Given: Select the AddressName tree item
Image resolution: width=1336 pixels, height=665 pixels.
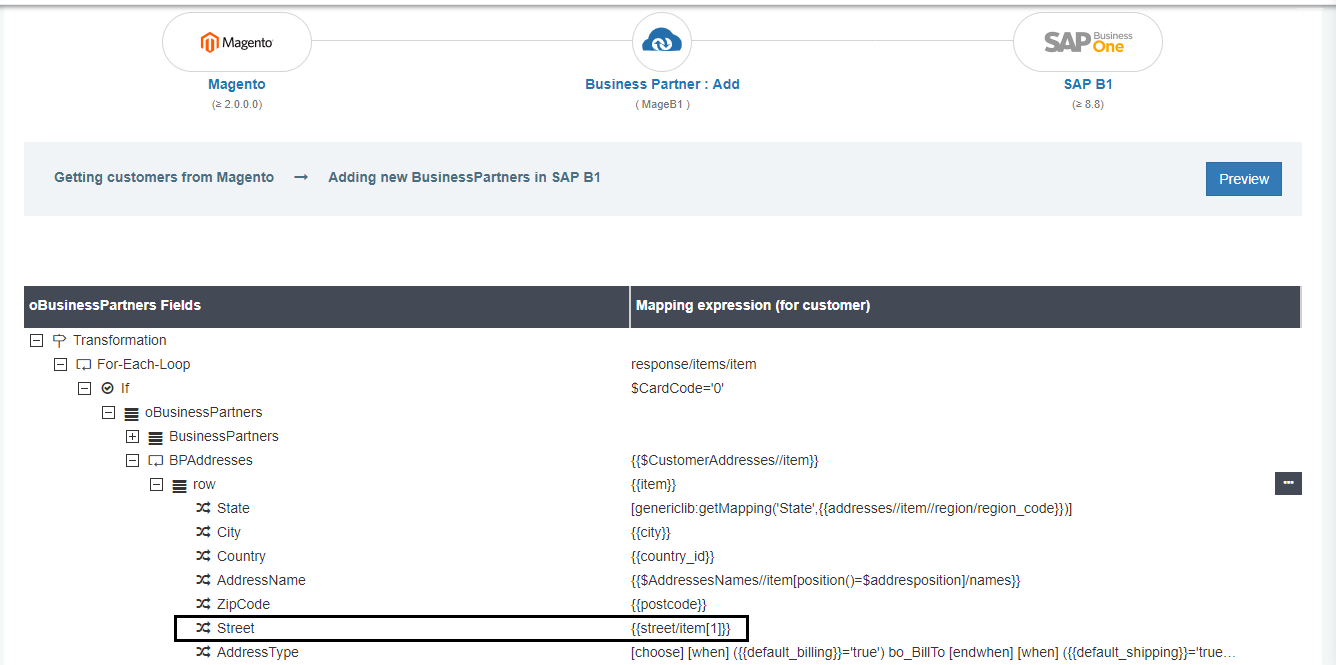Looking at the screenshot, I should point(261,580).
